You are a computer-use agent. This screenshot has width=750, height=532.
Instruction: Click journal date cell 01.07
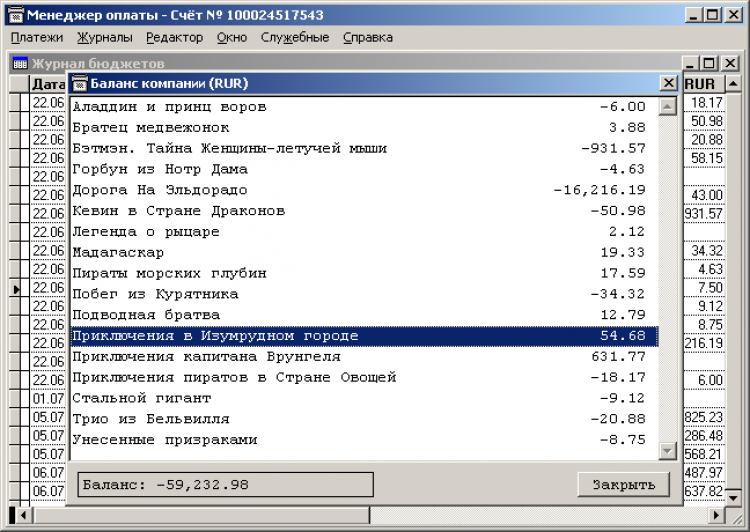[x=47, y=399]
